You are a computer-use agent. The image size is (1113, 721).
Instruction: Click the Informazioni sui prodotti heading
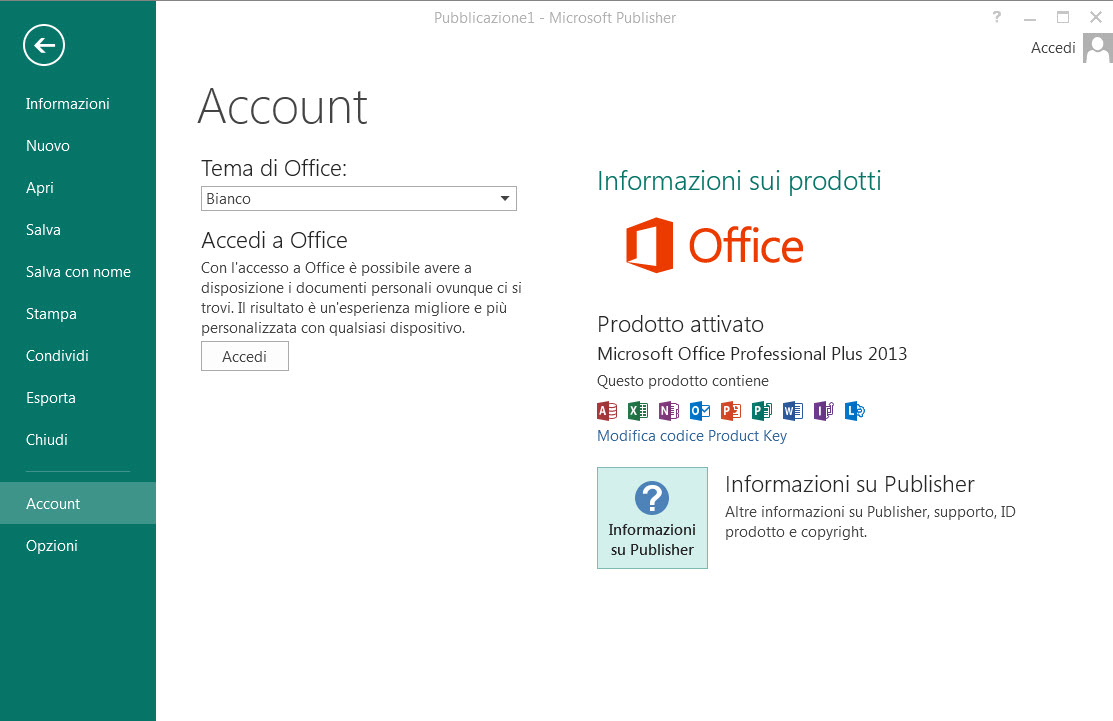[739, 181]
